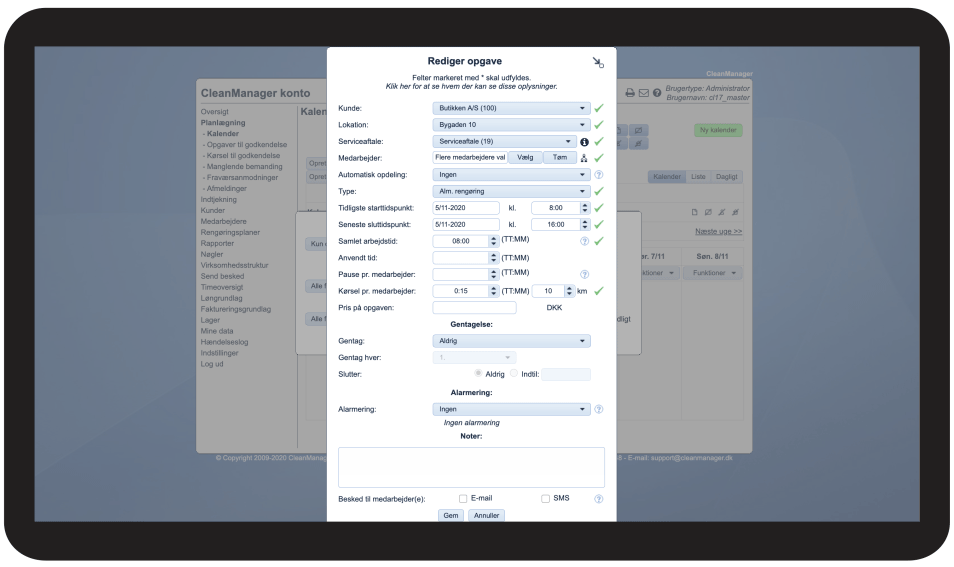Switch to the Liste view tab

[x=698, y=177]
